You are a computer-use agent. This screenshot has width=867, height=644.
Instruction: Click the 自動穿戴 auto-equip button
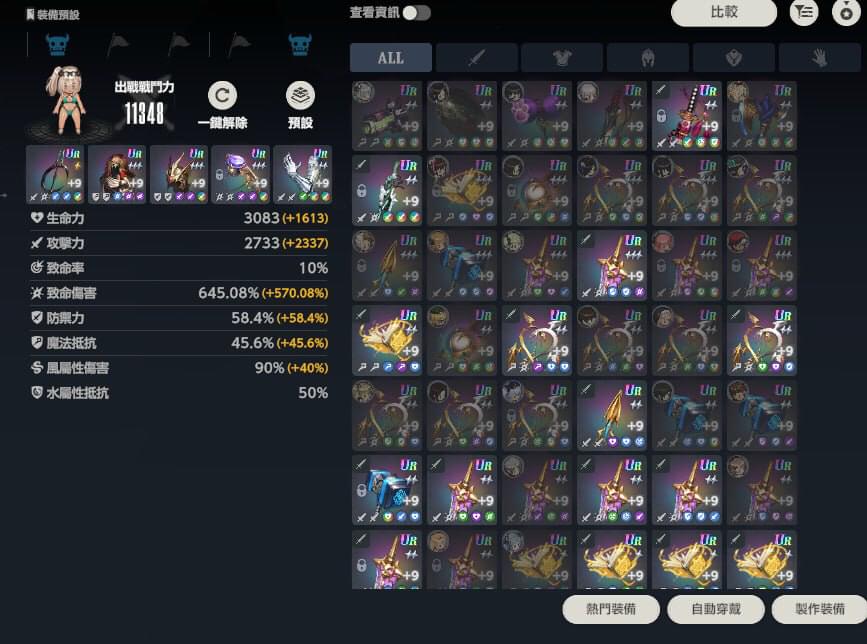click(x=716, y=609)
